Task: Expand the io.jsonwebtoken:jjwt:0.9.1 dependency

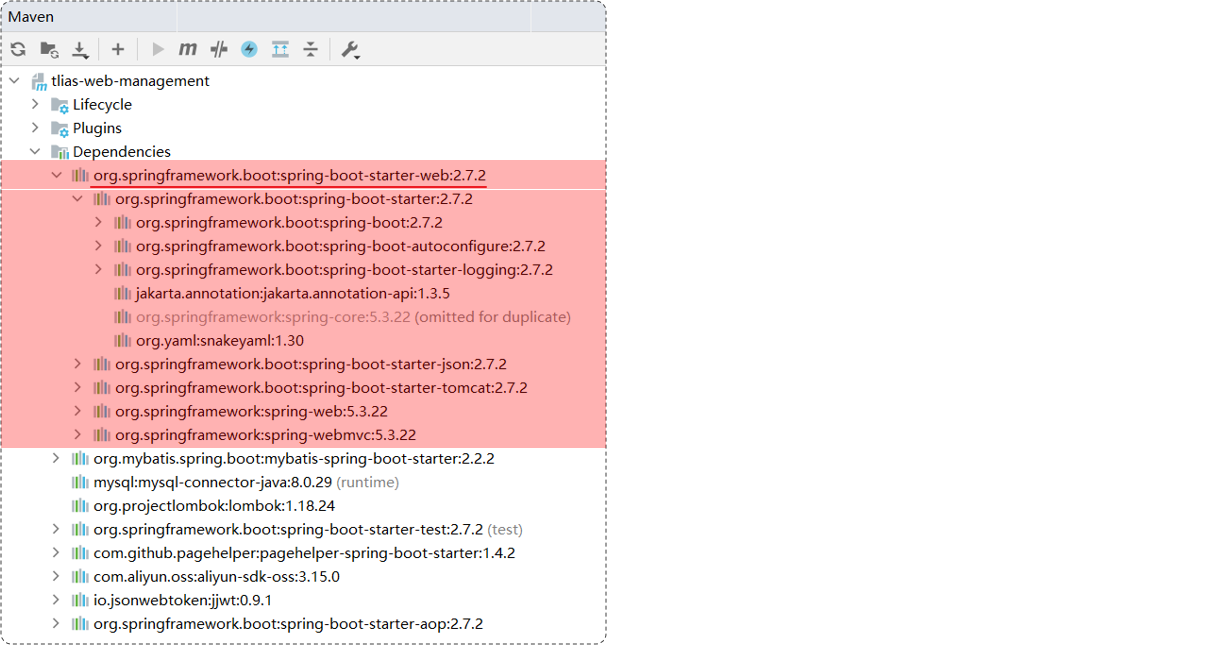Action: point(56,600)
